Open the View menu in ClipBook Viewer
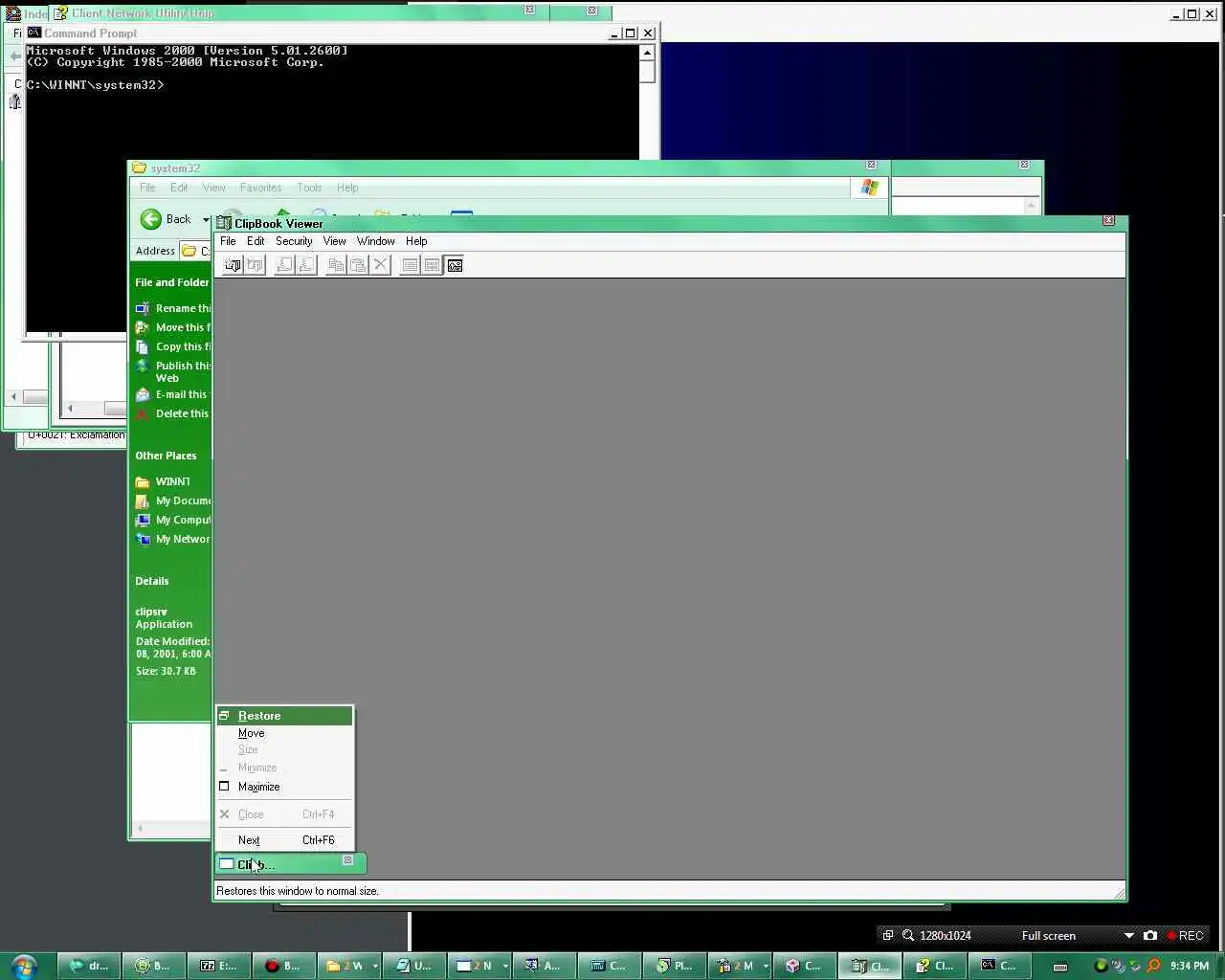The width and height of the screenshot is (1225, 980). pyautogui.click(x=334, y=241)
